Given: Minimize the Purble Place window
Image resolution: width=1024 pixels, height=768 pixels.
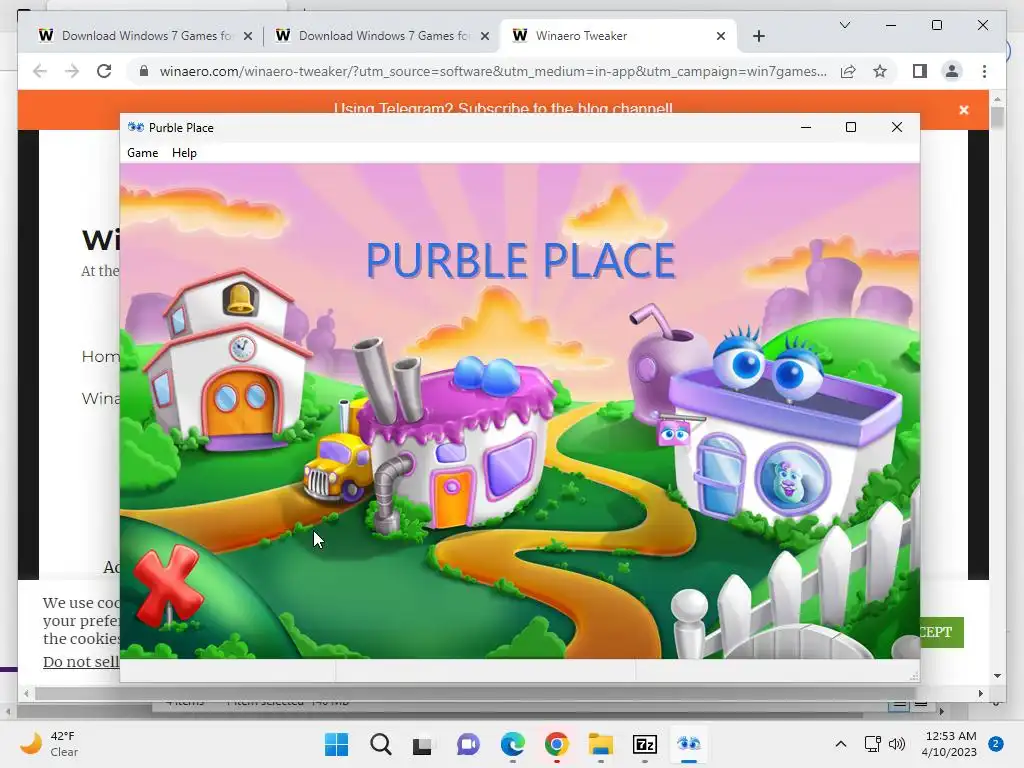Looking at the screenshot, I should pyautogui.click(x=806, y=127).
